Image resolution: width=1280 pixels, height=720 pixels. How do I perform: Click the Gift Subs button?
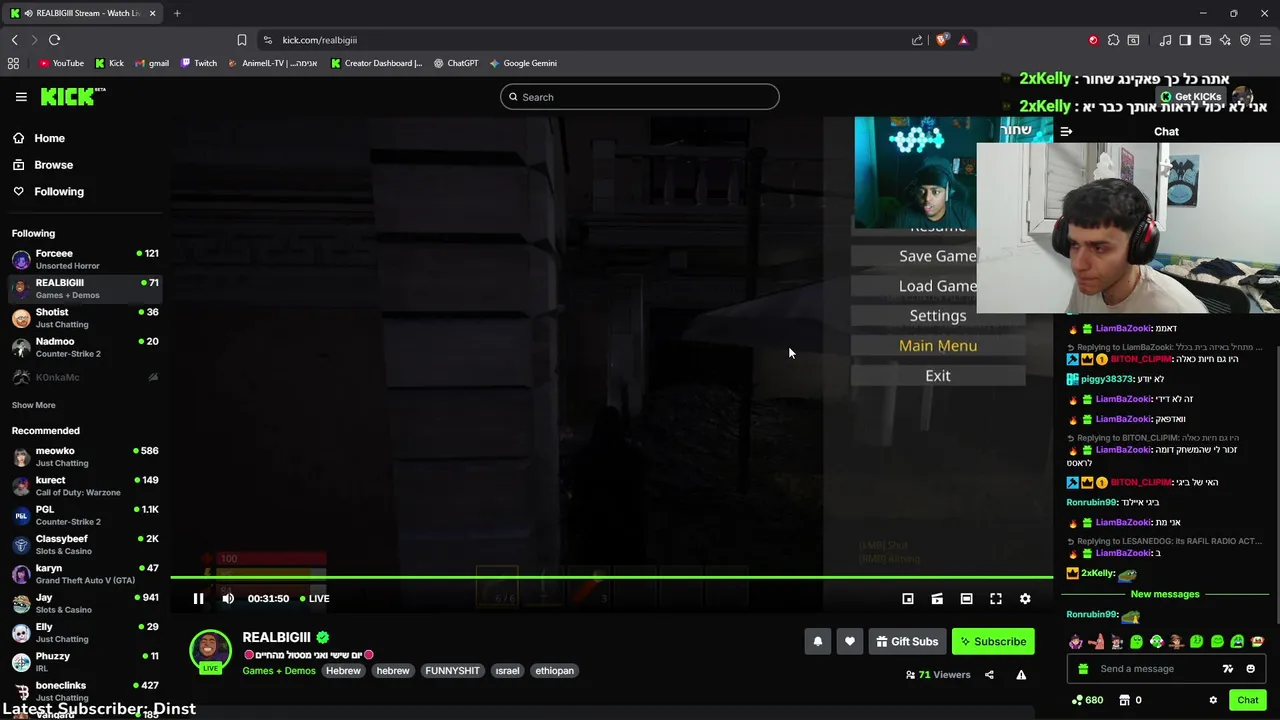pyautogui.click(x=907, y=641)
